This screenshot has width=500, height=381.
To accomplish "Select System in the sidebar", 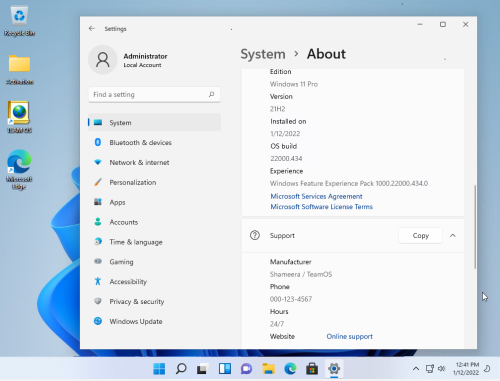I will click(154, 122).
